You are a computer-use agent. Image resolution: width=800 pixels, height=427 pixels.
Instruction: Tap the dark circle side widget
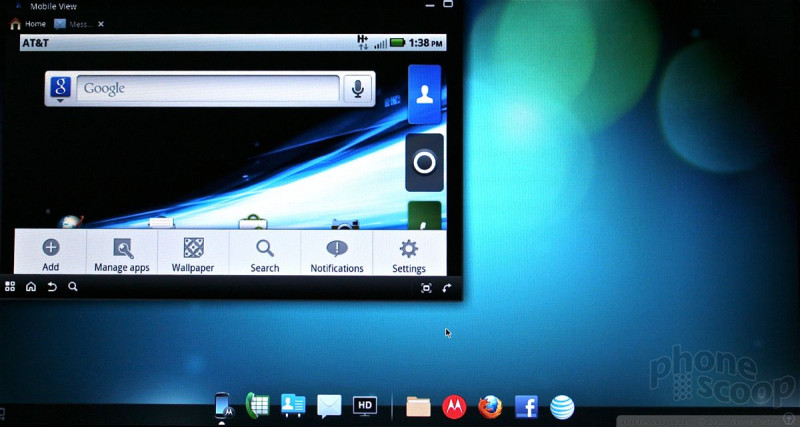[x=424, y=163]
